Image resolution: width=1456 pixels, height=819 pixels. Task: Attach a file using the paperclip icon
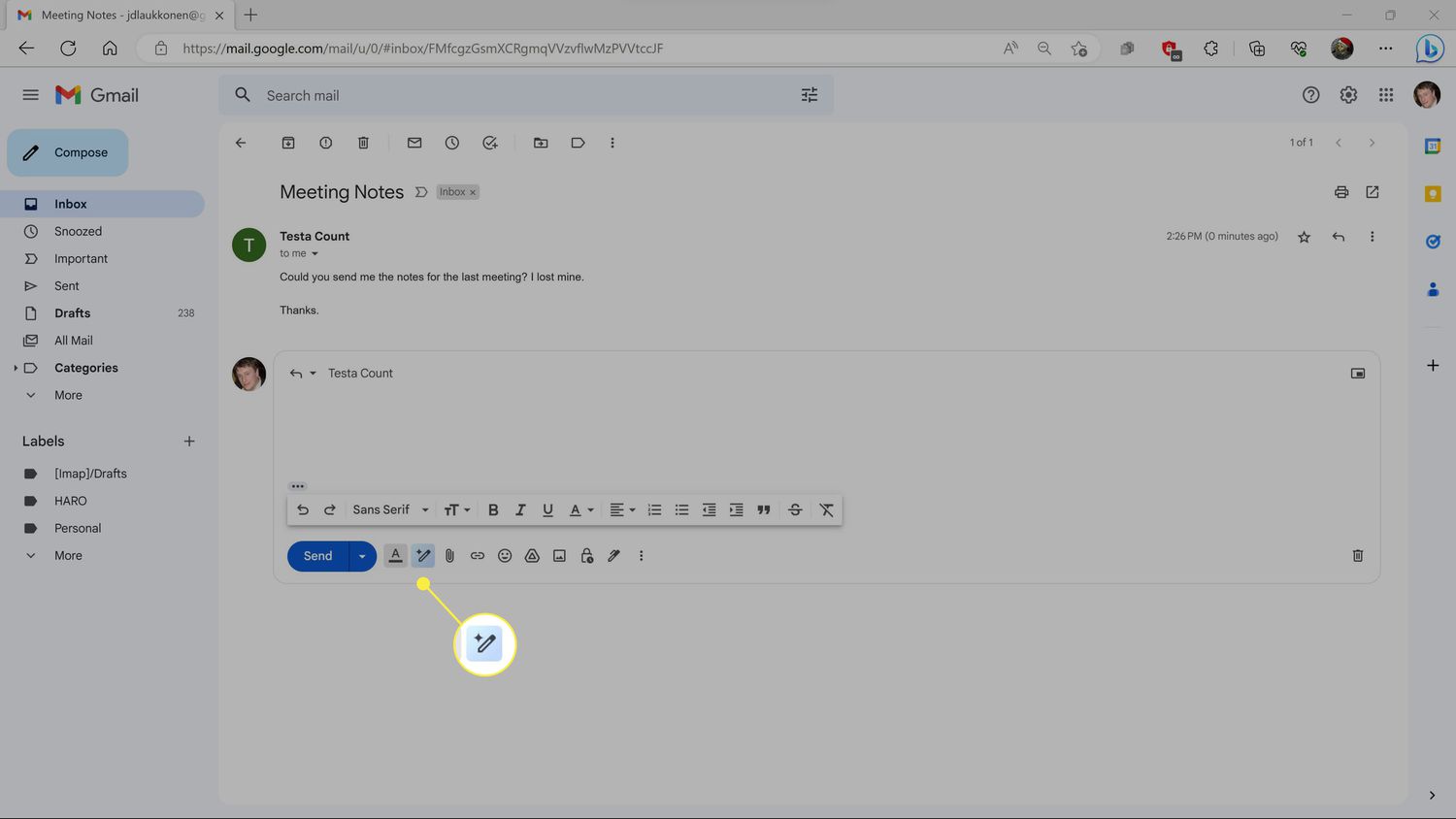[x=449, y=556]
